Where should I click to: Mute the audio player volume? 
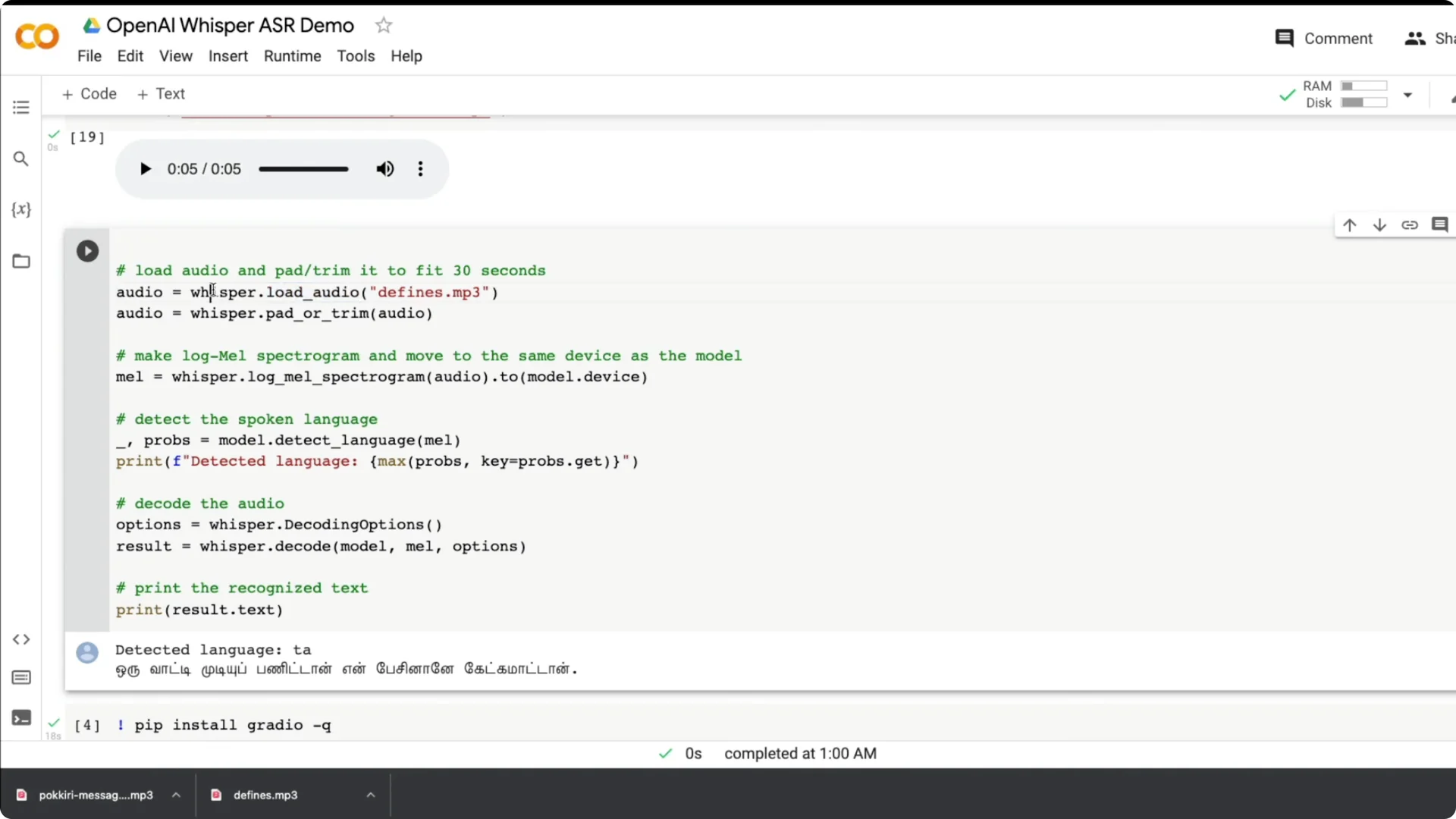(384, 168)
